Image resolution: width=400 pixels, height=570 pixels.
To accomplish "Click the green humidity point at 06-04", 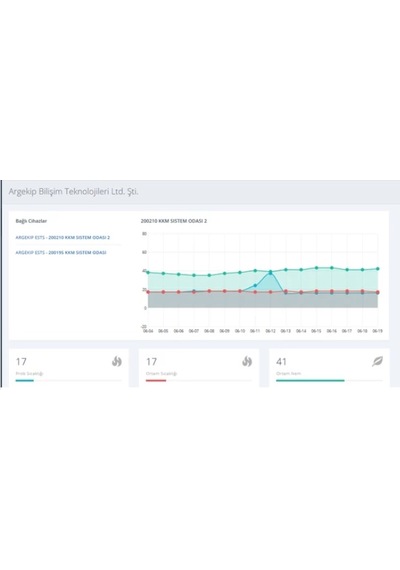I will point(148,272).
